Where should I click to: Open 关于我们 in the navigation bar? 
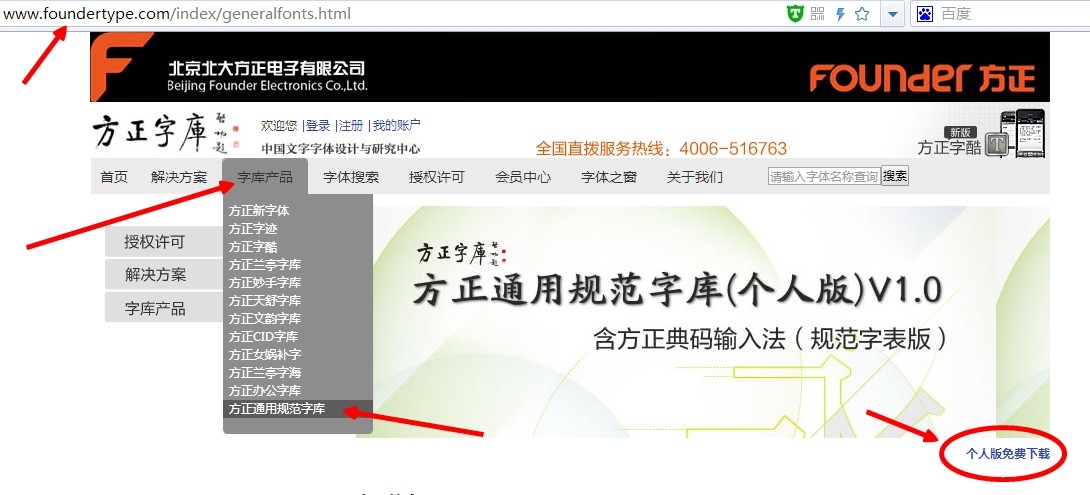(694, 177)
